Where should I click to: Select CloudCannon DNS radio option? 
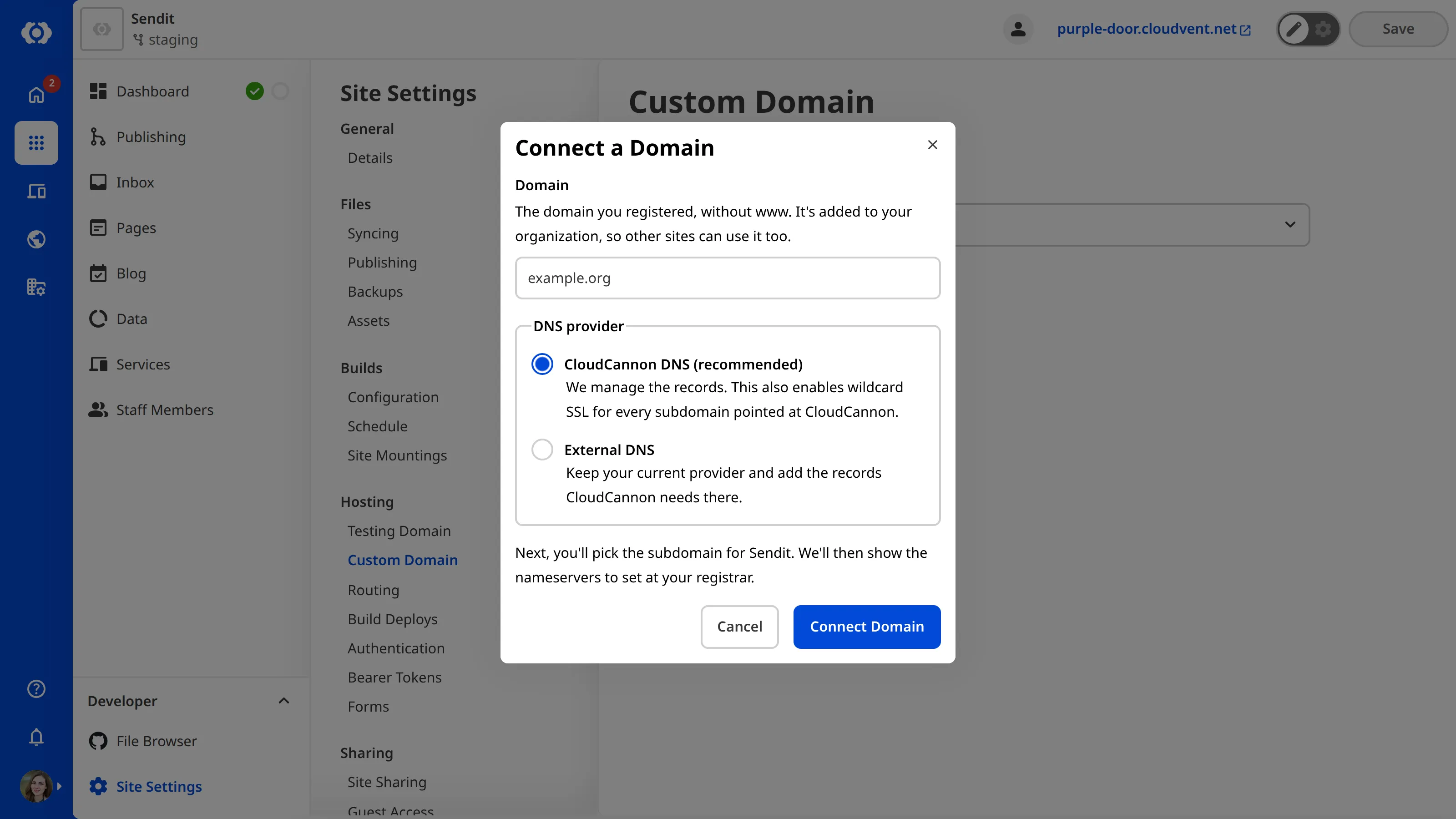pos(542,364)
